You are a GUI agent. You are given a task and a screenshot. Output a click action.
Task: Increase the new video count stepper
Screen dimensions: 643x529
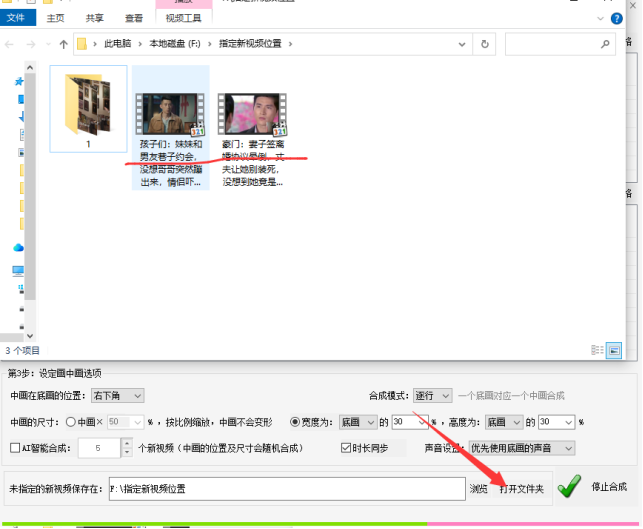(x=127, y=443)
